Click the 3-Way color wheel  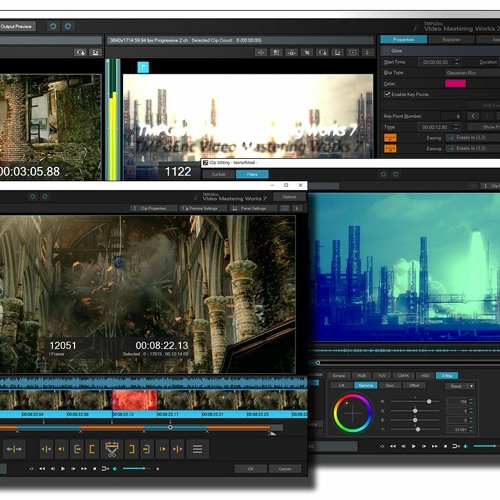352,413
